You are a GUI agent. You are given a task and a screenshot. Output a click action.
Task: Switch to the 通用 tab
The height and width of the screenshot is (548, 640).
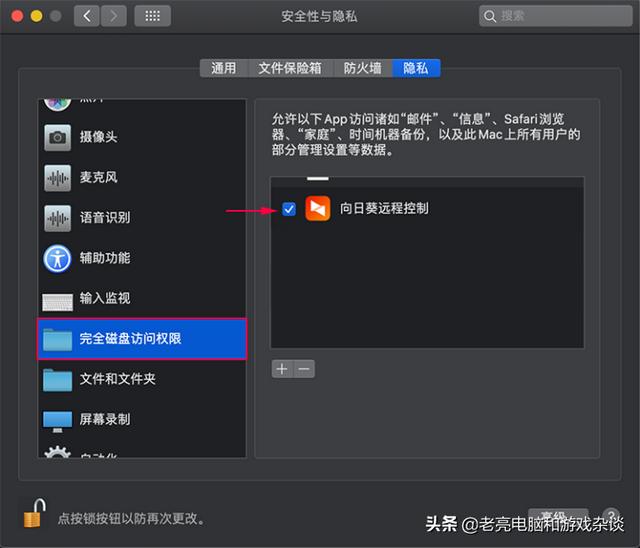[224, 68]
